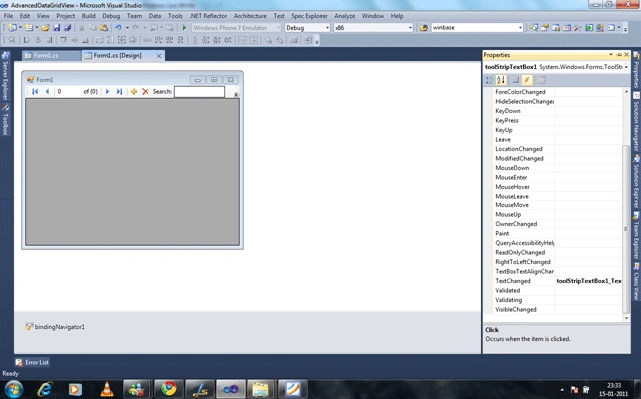Open the winbase find combo box
Screen dimensions: 641x399
pyautogui.click(x=477, y=28)
